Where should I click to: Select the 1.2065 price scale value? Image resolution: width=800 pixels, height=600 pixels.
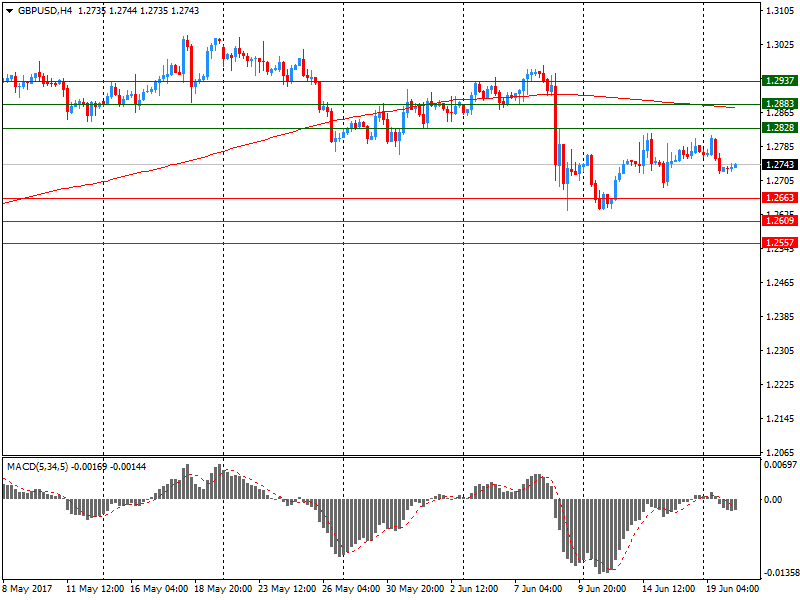tap(780, 453)
